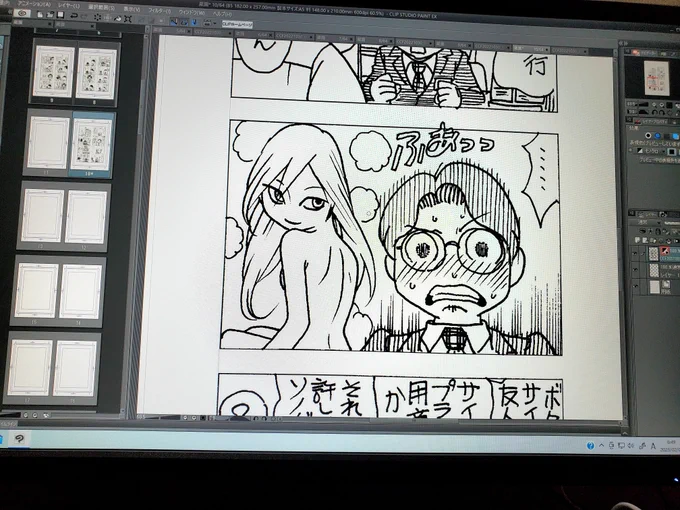680x510 pixels.
Task: Switch to the Navigator panel tab
Action: click(645, 52)
